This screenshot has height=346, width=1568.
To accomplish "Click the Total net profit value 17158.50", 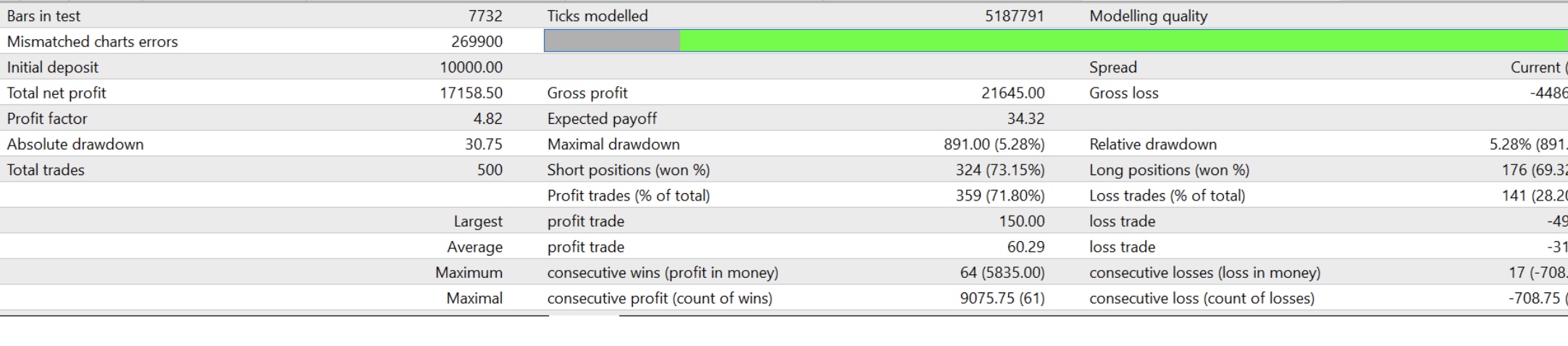I will [471, 93].
